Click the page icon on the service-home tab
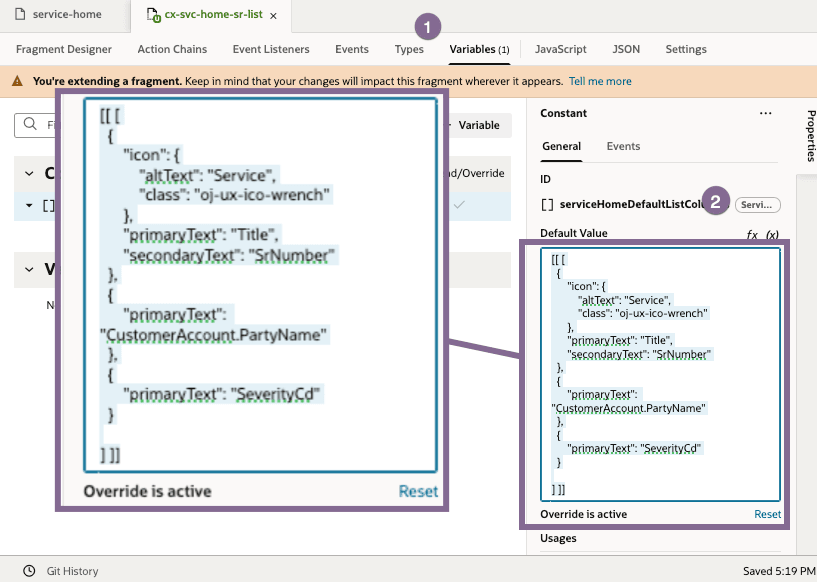 [20, 14]
